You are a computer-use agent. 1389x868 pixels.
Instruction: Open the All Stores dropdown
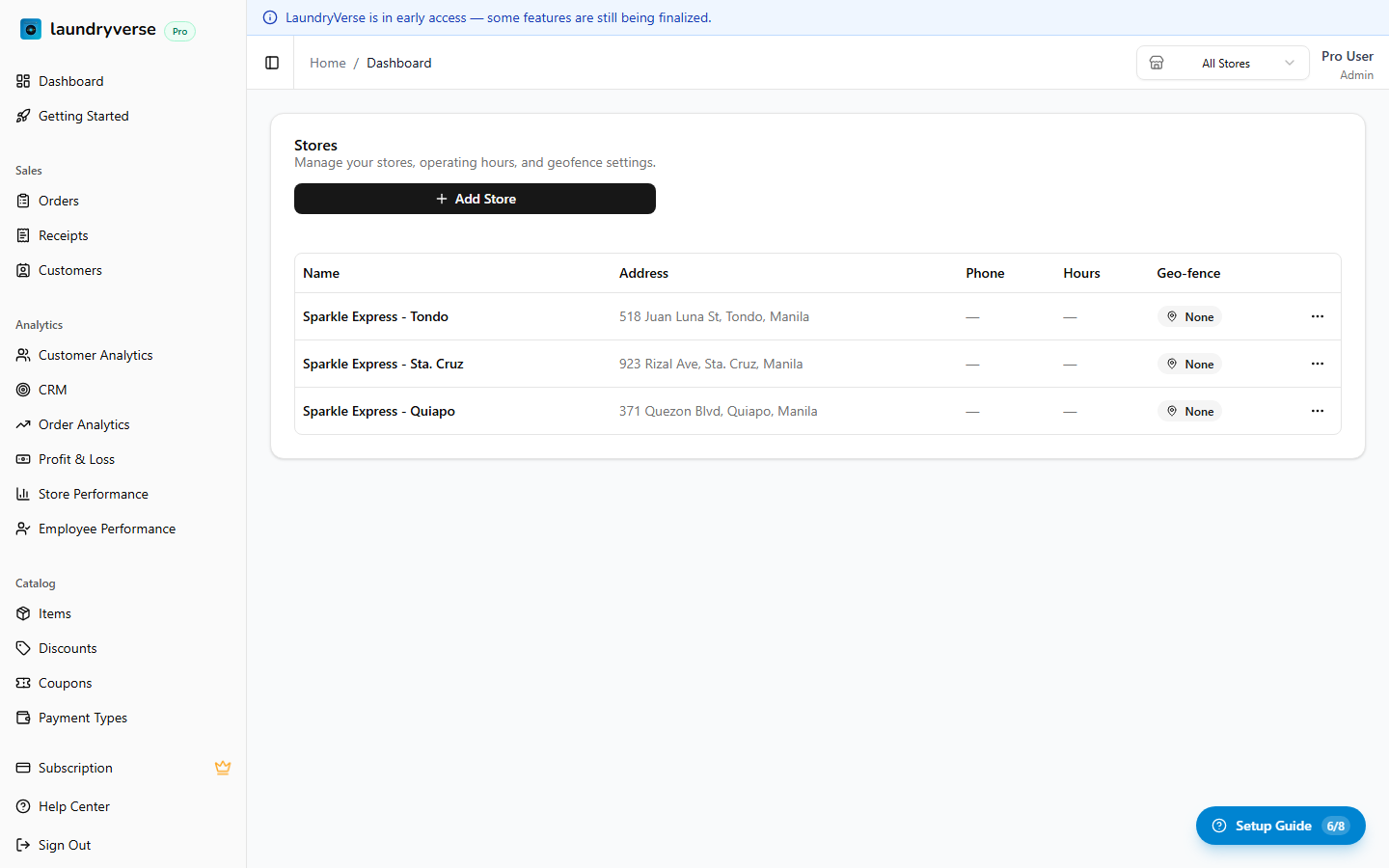pos(1222,63)
